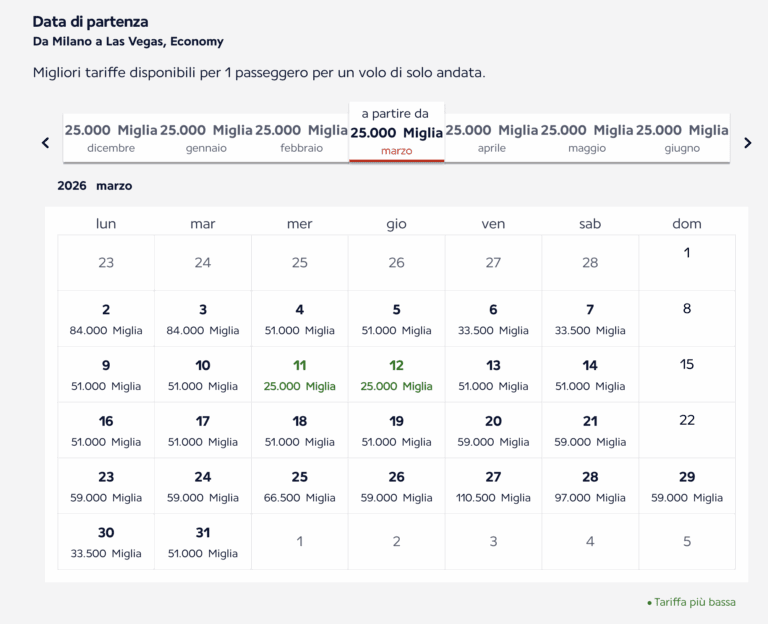Select March 12 lowest fare date
The width and height of the screenshot is (768, 624).
coord(396,375)
